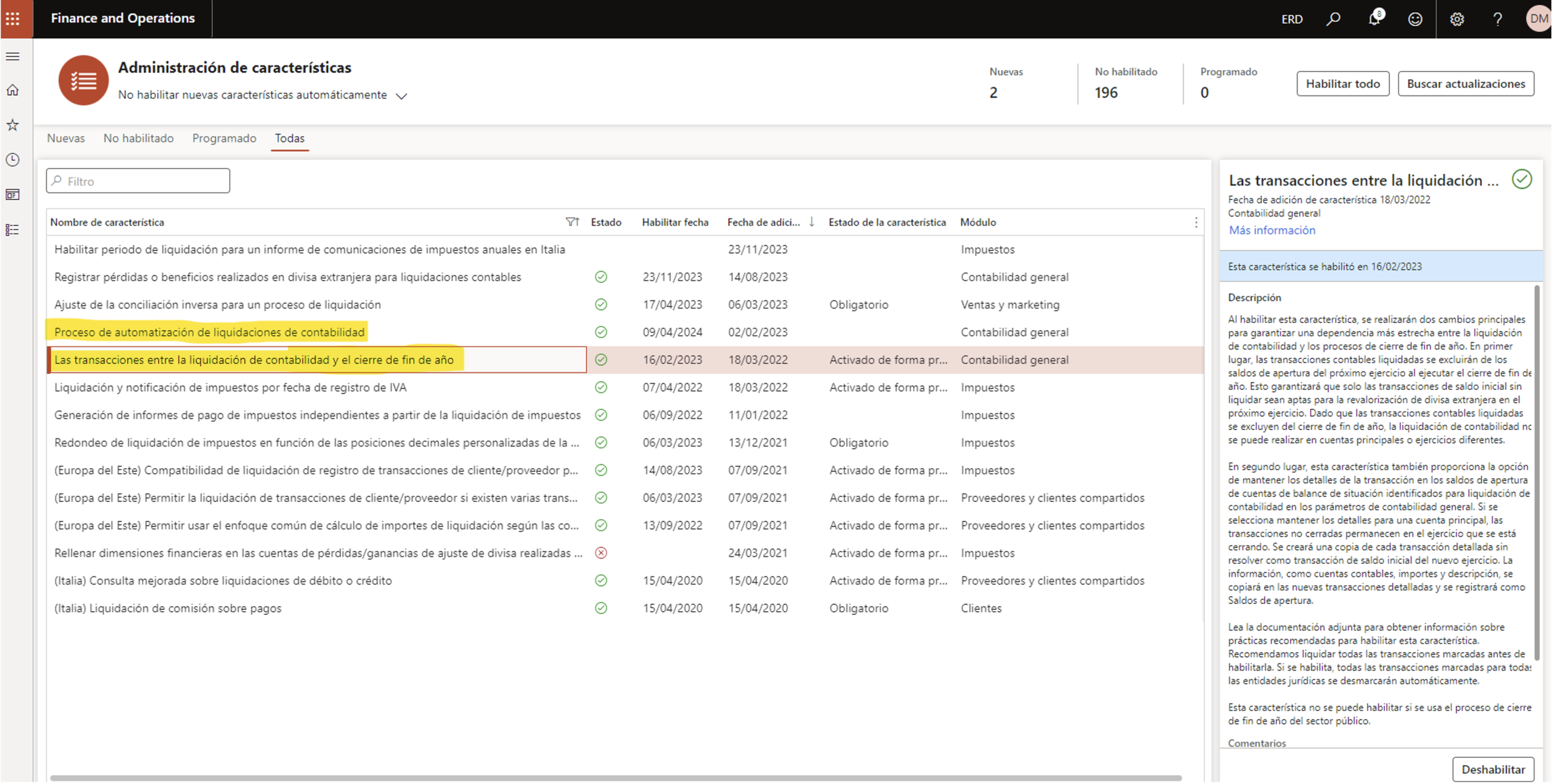
Task: Select 'Generación de informes de pago de impuestos' row
Action: 625,415
